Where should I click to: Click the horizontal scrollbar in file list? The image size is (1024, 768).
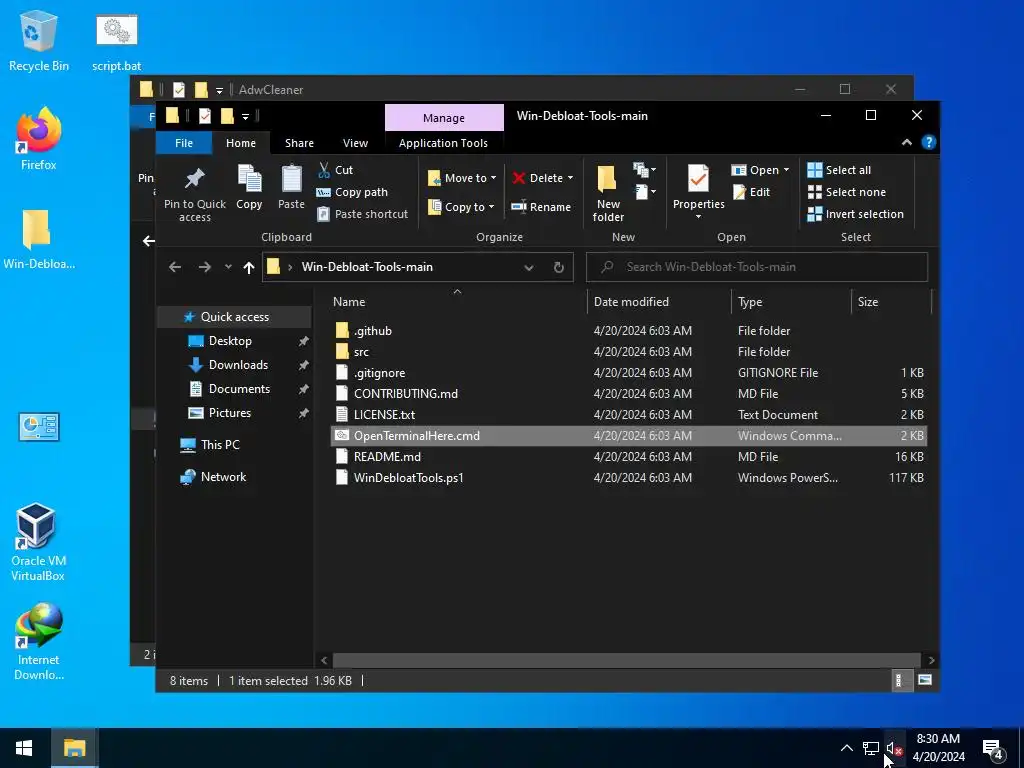tap(626, 660)
